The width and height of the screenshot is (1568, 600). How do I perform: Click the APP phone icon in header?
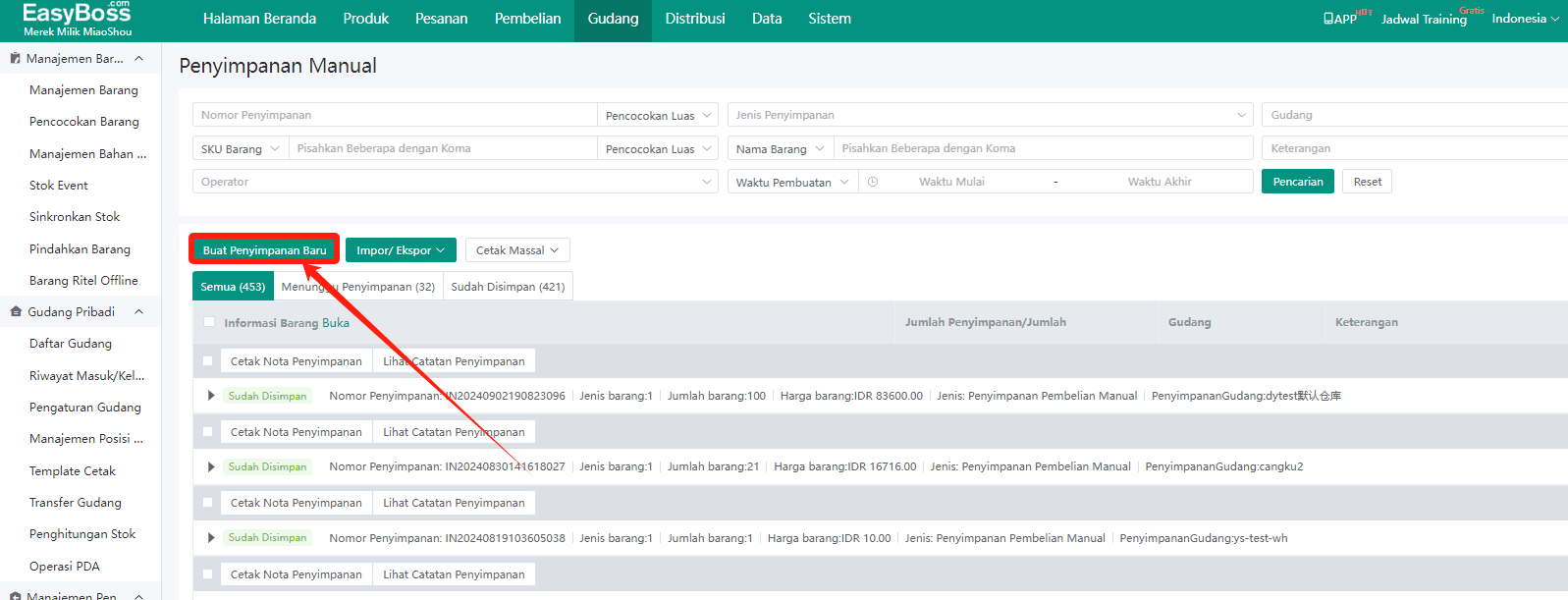[1327, 19]
